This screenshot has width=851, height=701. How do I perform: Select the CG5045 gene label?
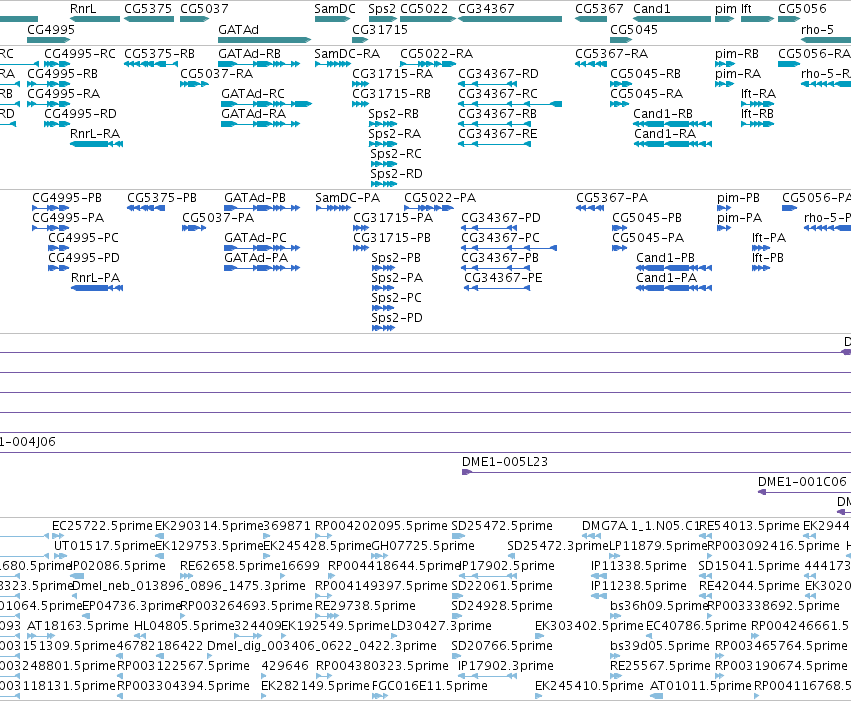(634, 30)
